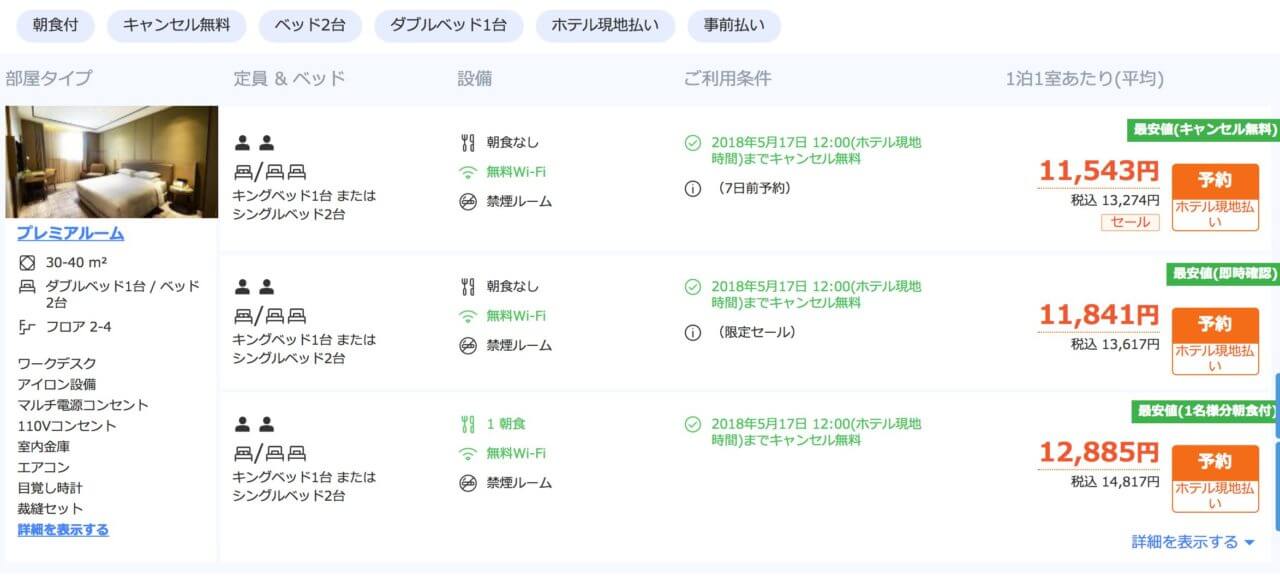Screen dimensions: 1280x576
Task: Click the room size icon beside 30-40 m²
Action: pos(27,263)
